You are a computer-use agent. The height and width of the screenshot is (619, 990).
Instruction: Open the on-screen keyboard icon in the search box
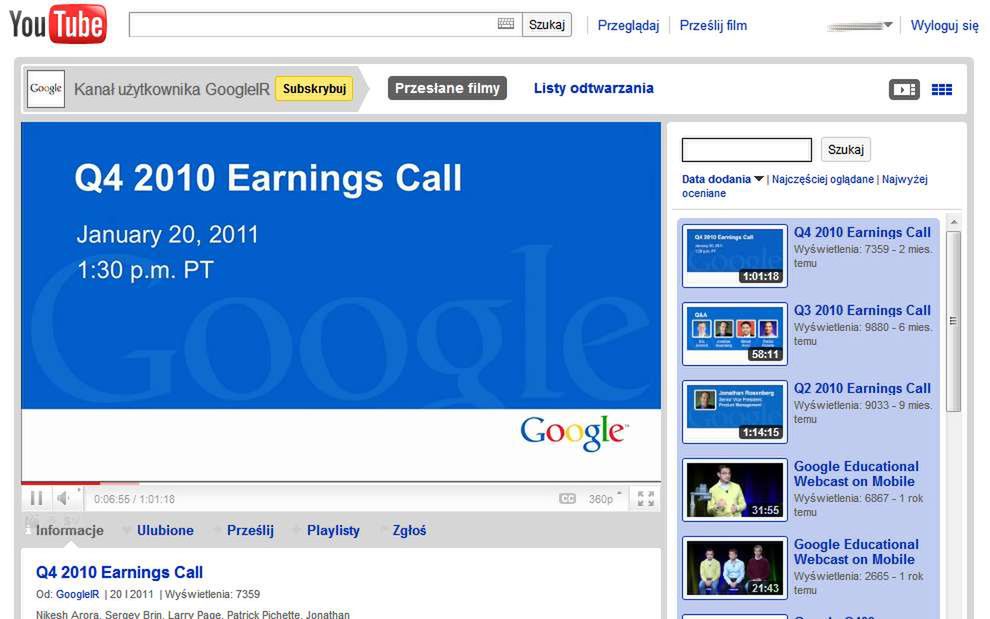click(506, 24)
